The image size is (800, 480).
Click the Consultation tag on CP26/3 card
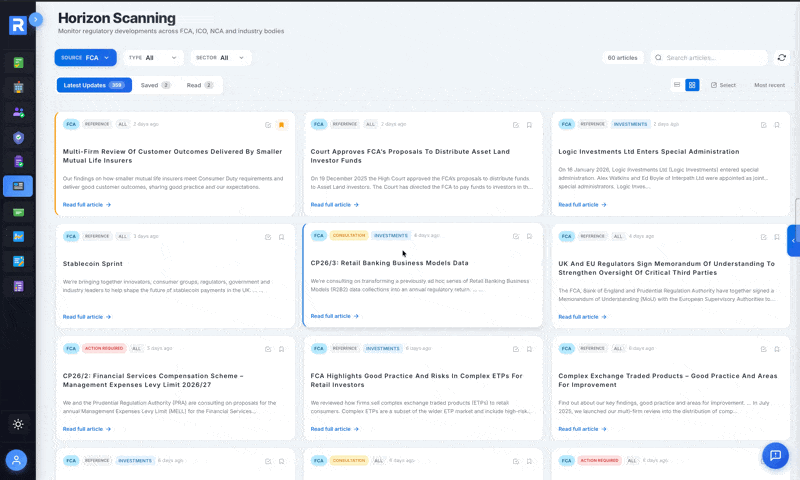click(x=349, y=236)
